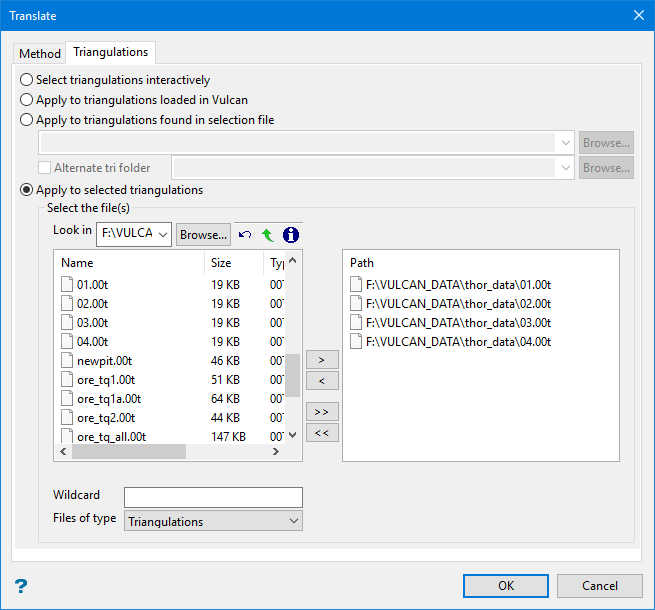The height and width of the screenshot is (610, 655).
Task: Click the blue help question mark icon
Action: 21,586
